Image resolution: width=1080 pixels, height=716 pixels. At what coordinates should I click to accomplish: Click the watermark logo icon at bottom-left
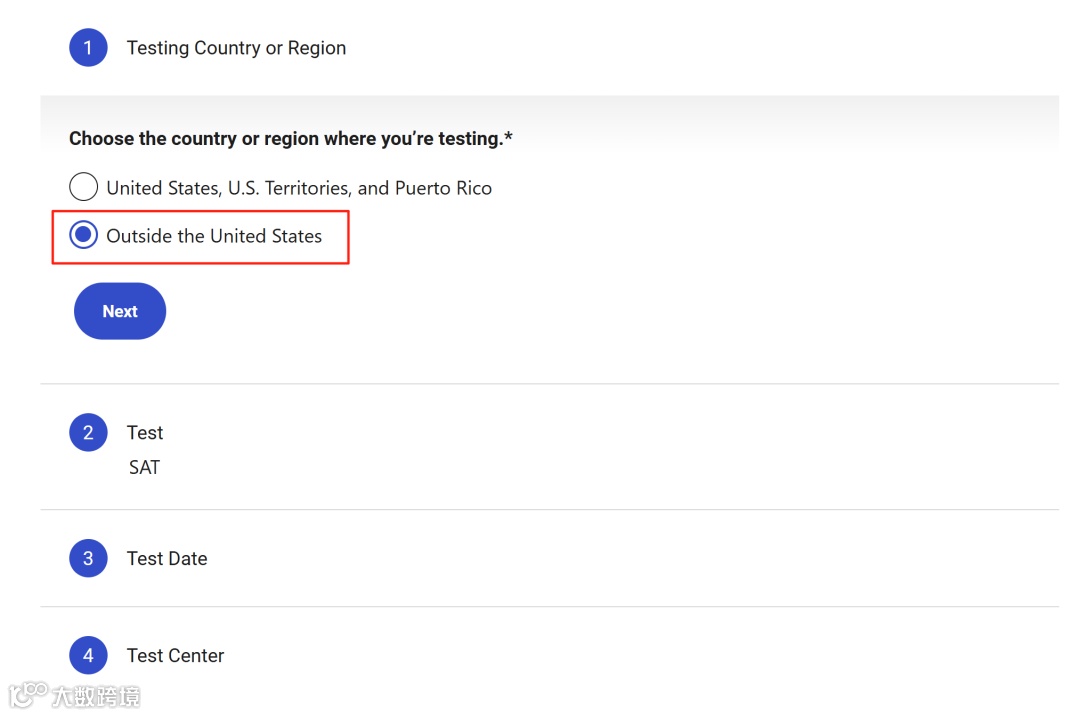tap(28, 694)
